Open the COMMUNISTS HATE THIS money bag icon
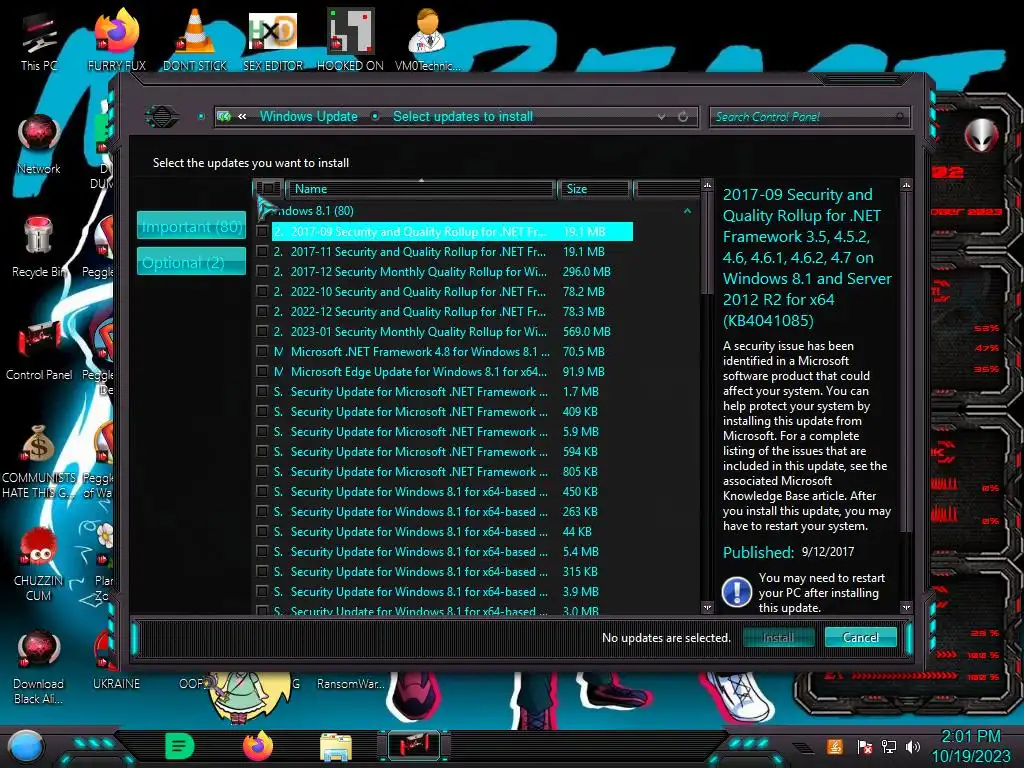This screenshot has width=1024, height=768. pos(39,460)
